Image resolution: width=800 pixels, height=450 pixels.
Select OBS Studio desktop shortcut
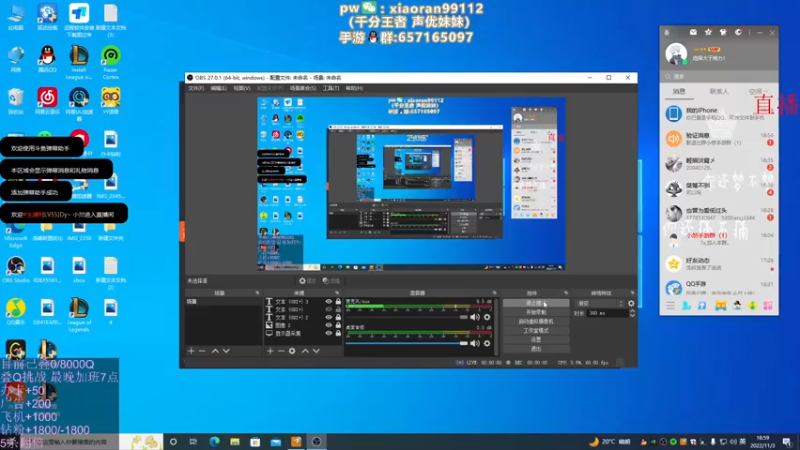coord(15,270)
